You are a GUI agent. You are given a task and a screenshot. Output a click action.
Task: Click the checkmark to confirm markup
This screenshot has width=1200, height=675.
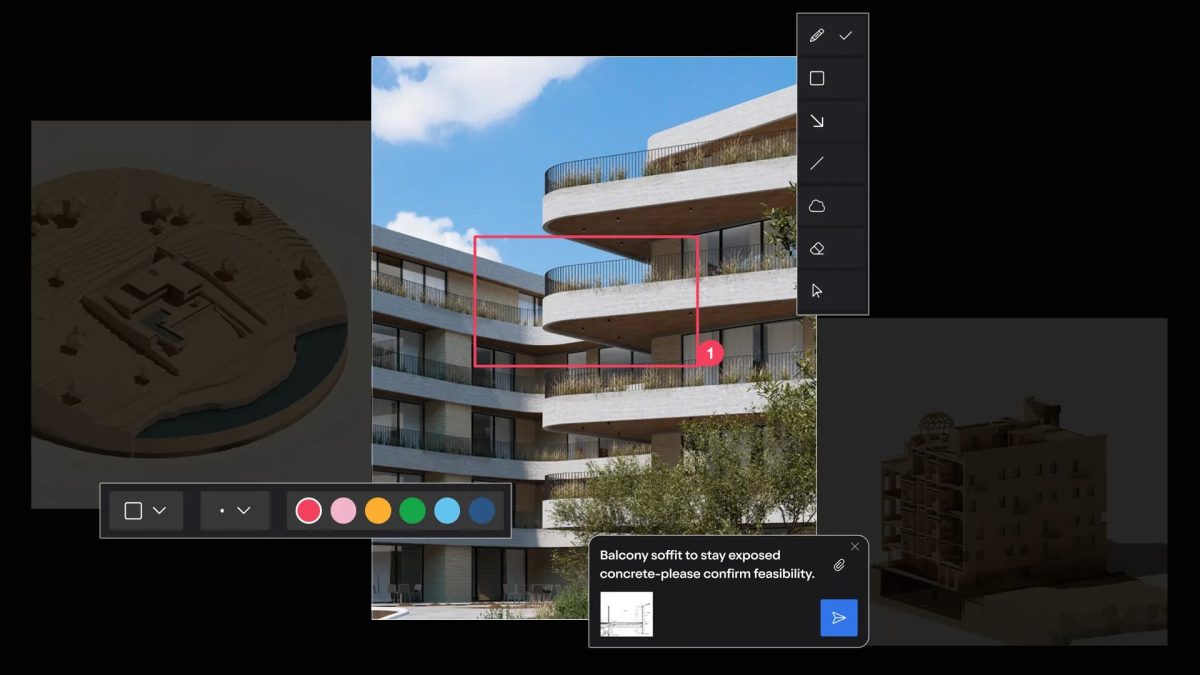(x=846, y=36)
